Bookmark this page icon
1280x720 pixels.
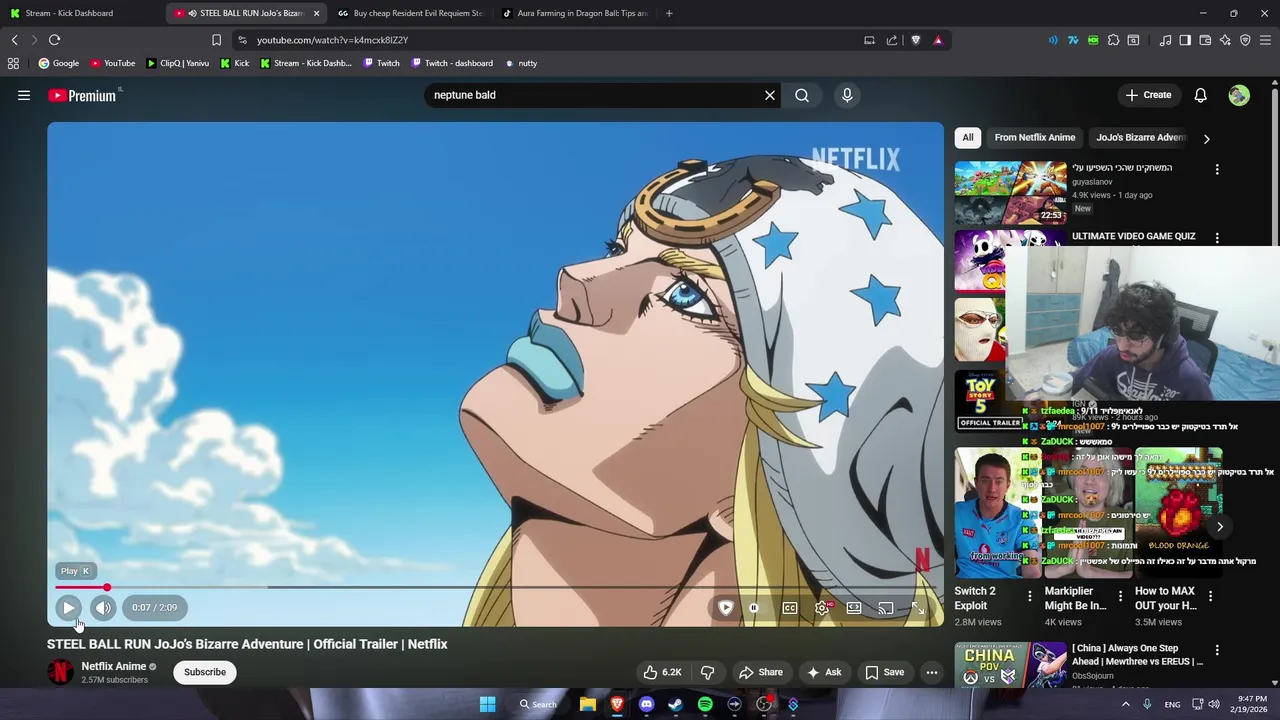pos(216,40)
